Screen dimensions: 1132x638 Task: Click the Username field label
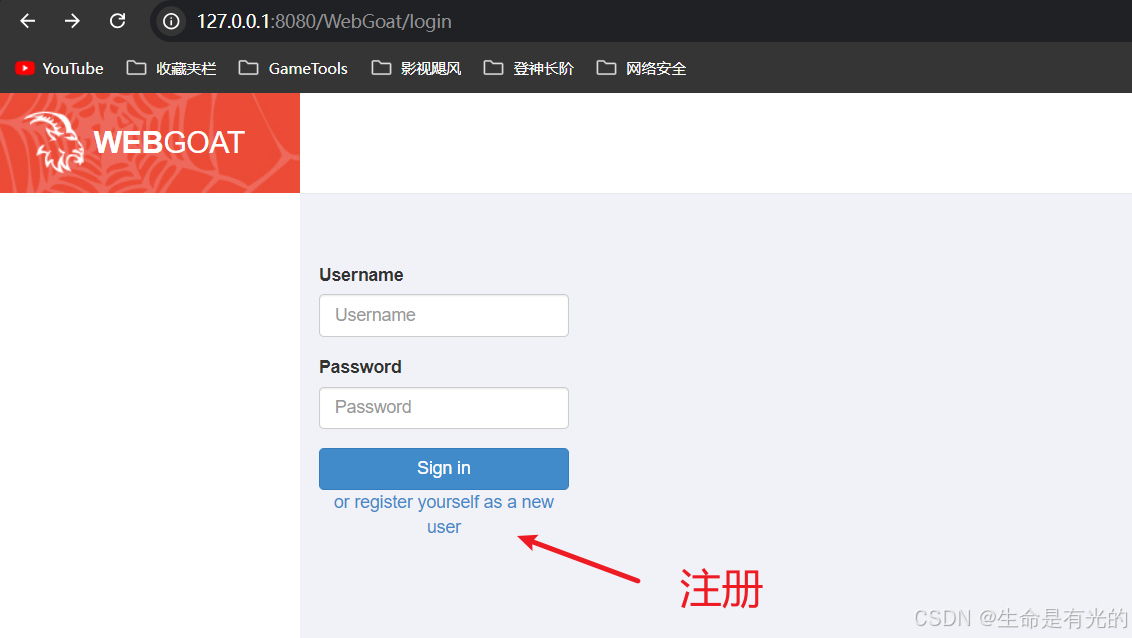(361, 275)
